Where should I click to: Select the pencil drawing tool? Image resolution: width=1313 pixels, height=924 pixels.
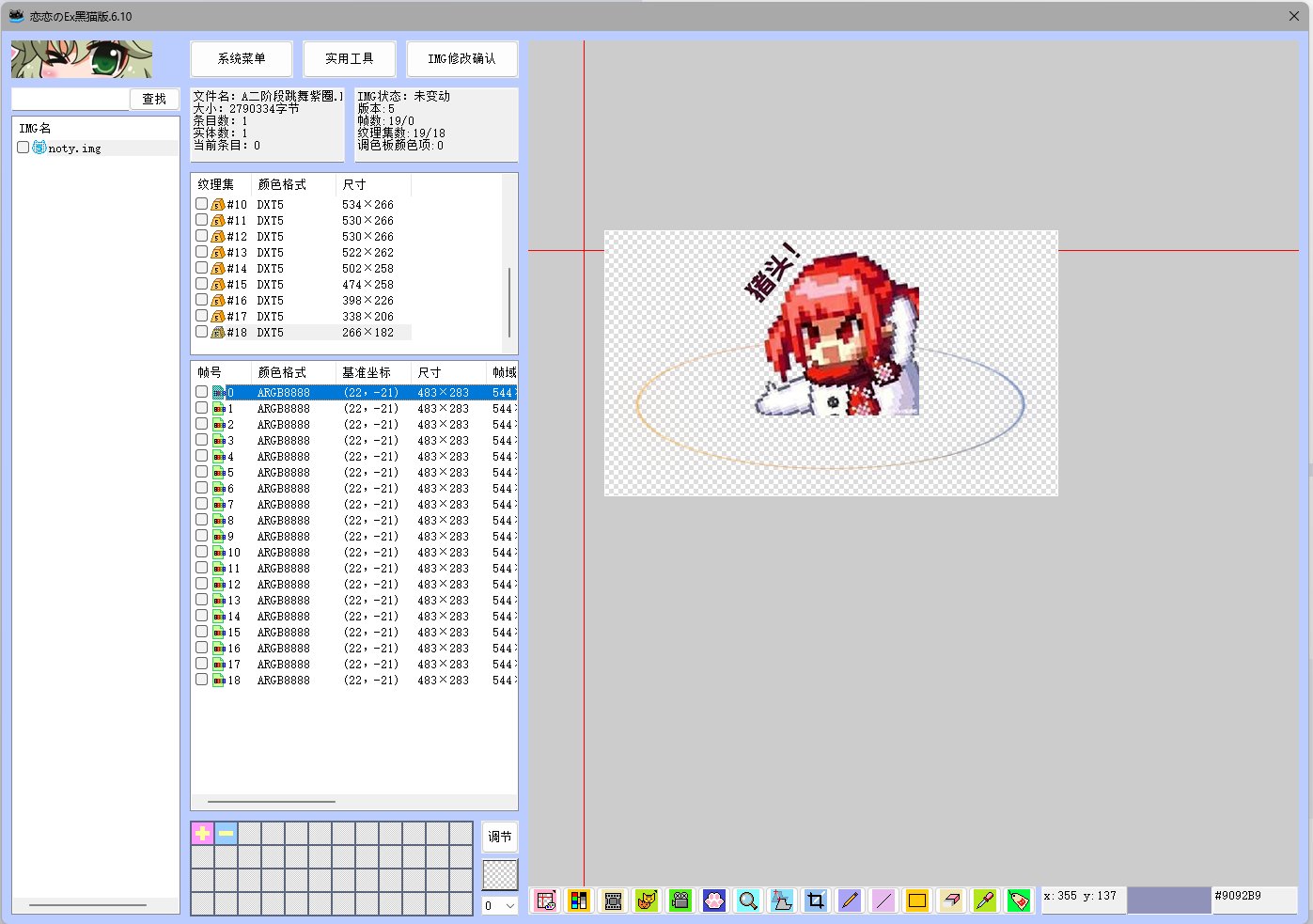coord(850,901)
